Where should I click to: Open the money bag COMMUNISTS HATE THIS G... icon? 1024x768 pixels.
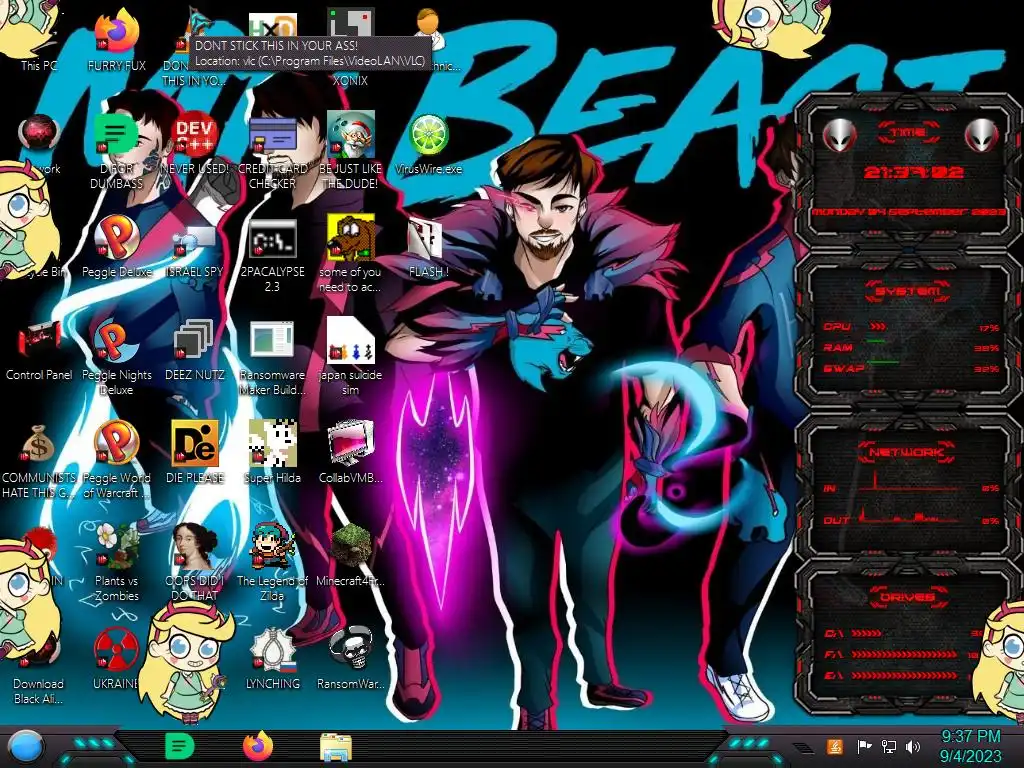(x=39, y=445)
